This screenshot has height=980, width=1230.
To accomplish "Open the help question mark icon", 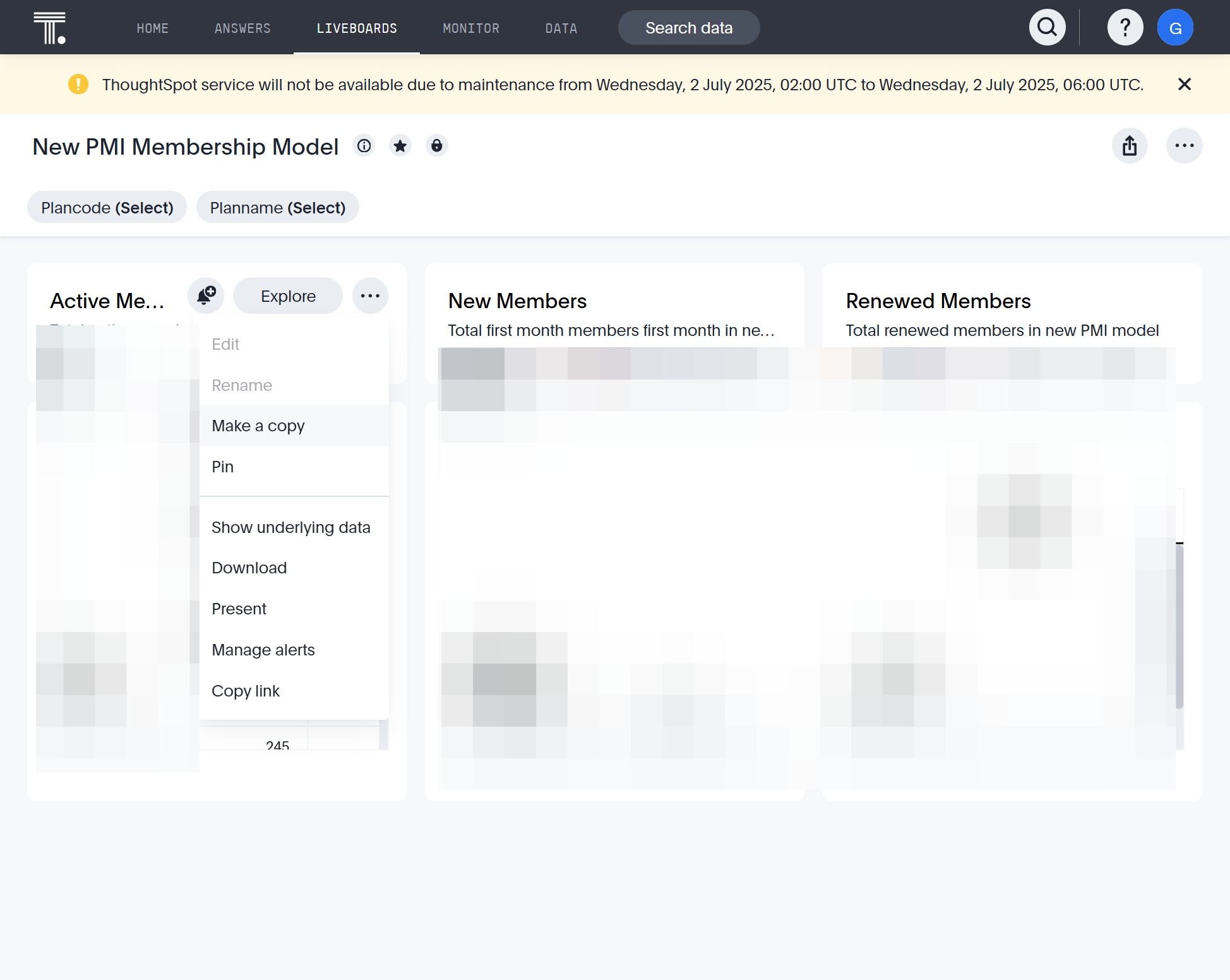I will tap(1125, 27).
